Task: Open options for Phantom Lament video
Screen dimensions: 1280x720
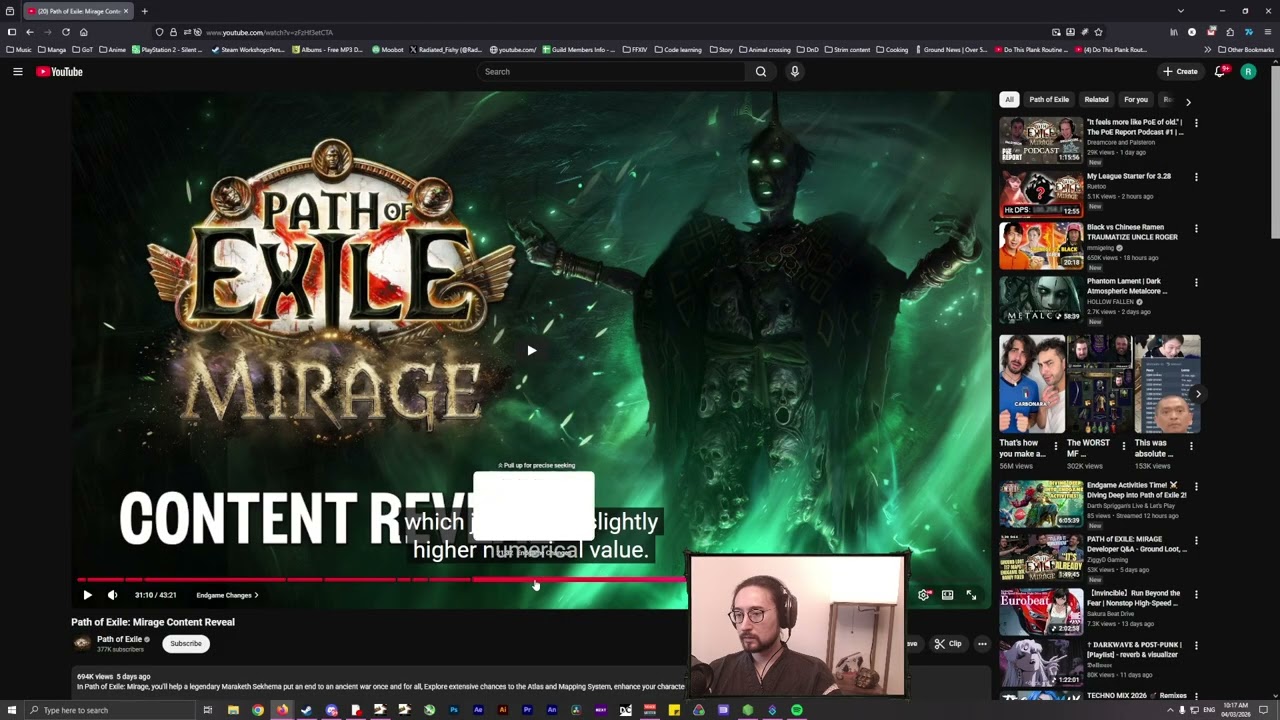Action: (1196, 283)
